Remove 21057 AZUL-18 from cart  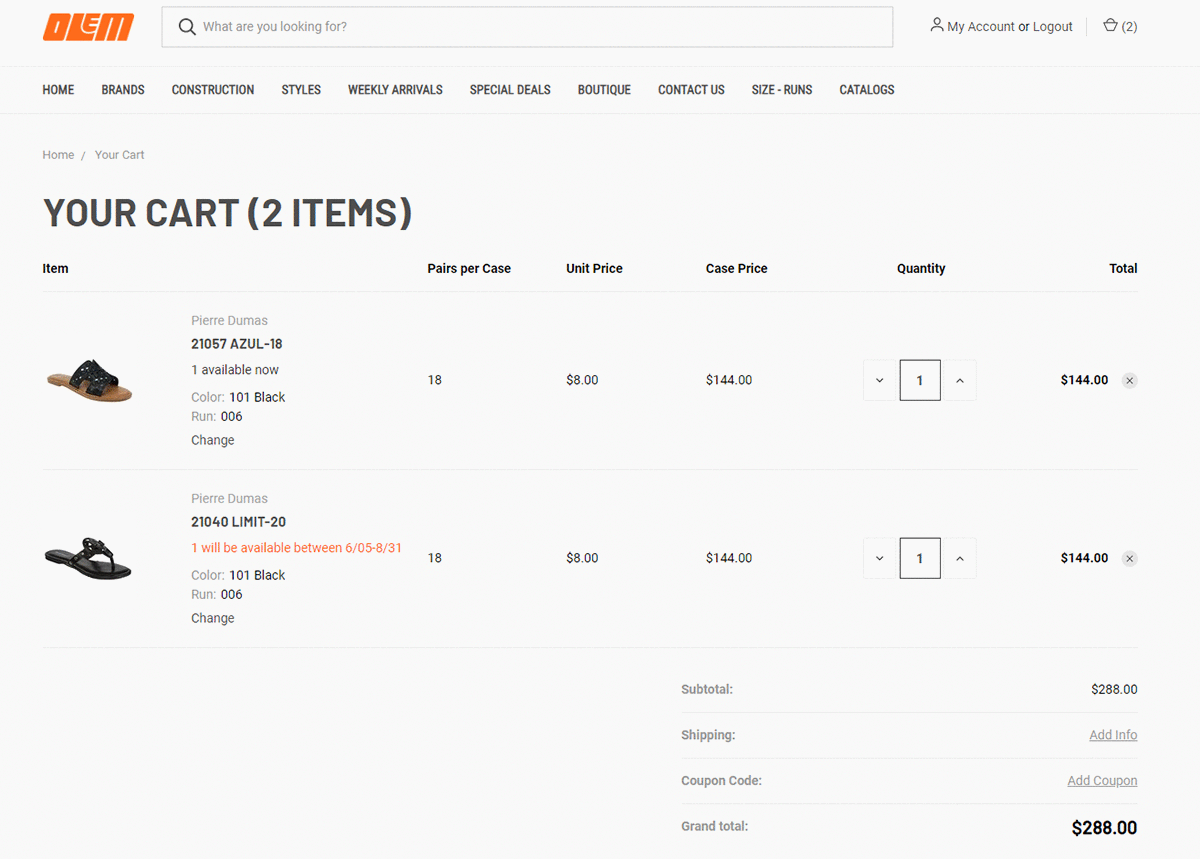(1129, 380)
